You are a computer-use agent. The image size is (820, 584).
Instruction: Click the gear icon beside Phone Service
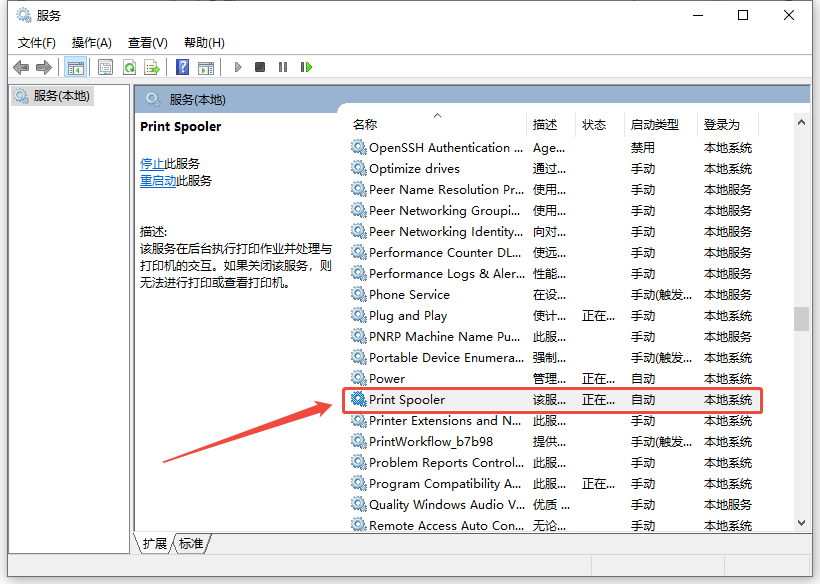[x=358, y=294]
